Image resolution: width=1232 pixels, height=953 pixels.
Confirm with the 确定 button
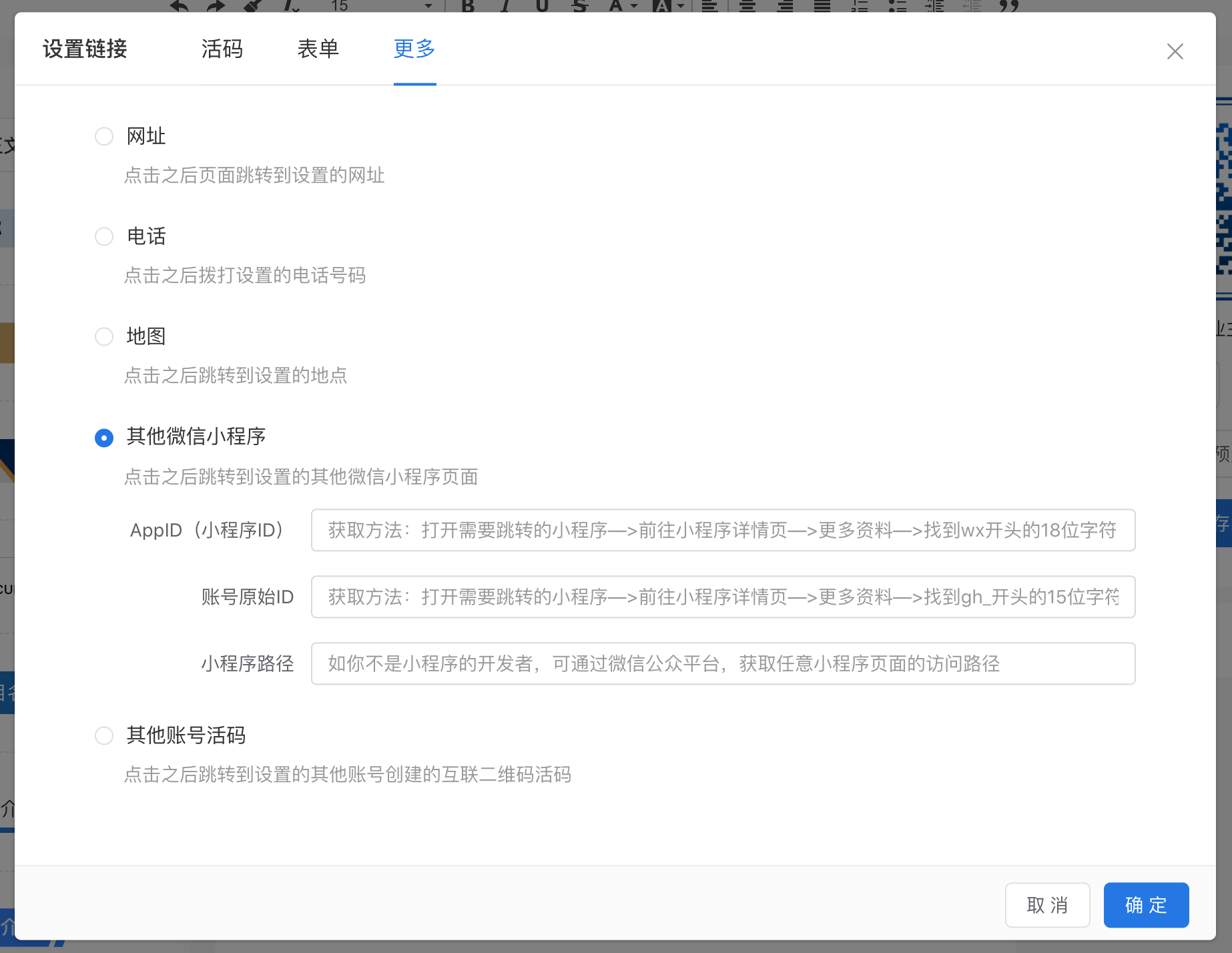(1146, 905)
